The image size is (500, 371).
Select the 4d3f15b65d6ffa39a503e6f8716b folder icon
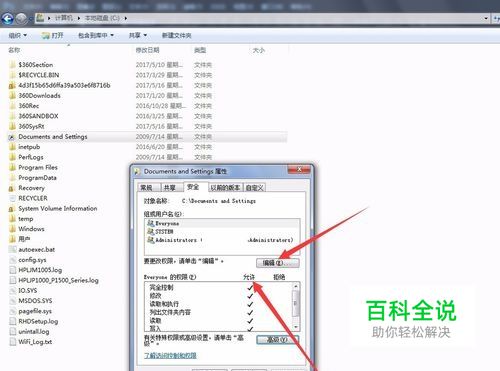pos(12,85)
